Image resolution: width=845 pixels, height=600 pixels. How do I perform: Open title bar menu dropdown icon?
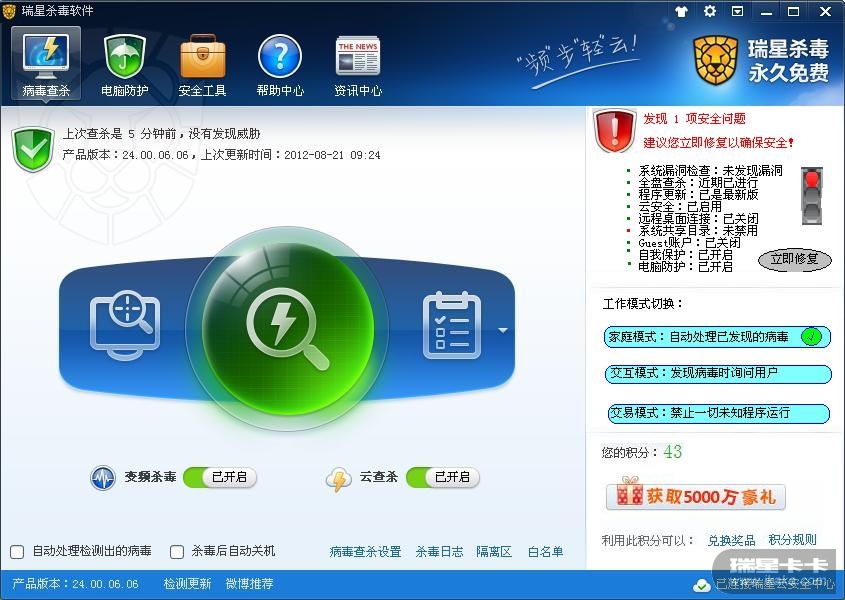[x=738, y=11]
